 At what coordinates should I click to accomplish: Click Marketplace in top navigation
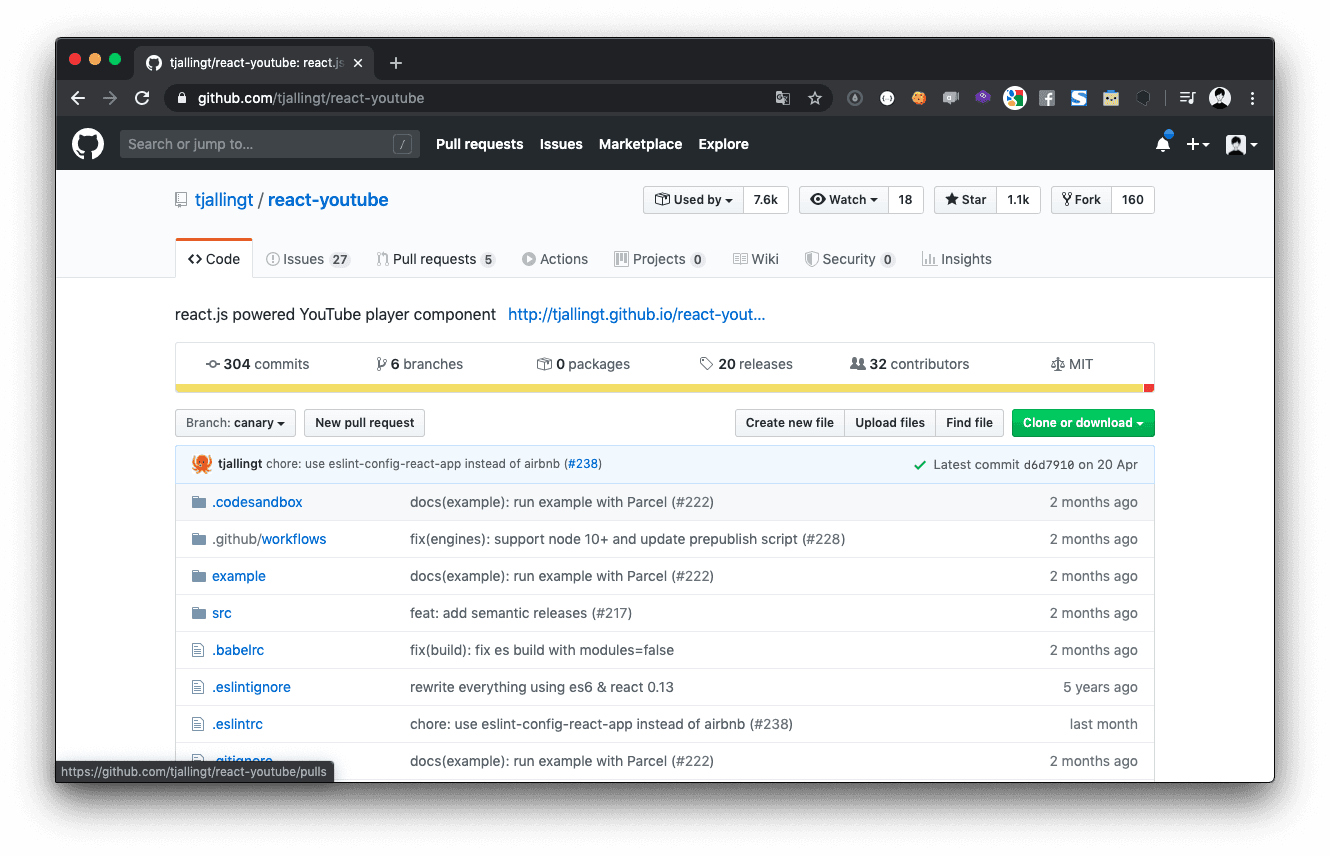640,144
